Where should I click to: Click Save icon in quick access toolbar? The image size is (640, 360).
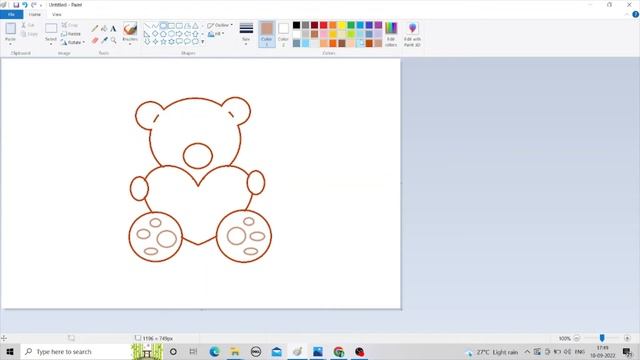(x=16, y=5)
